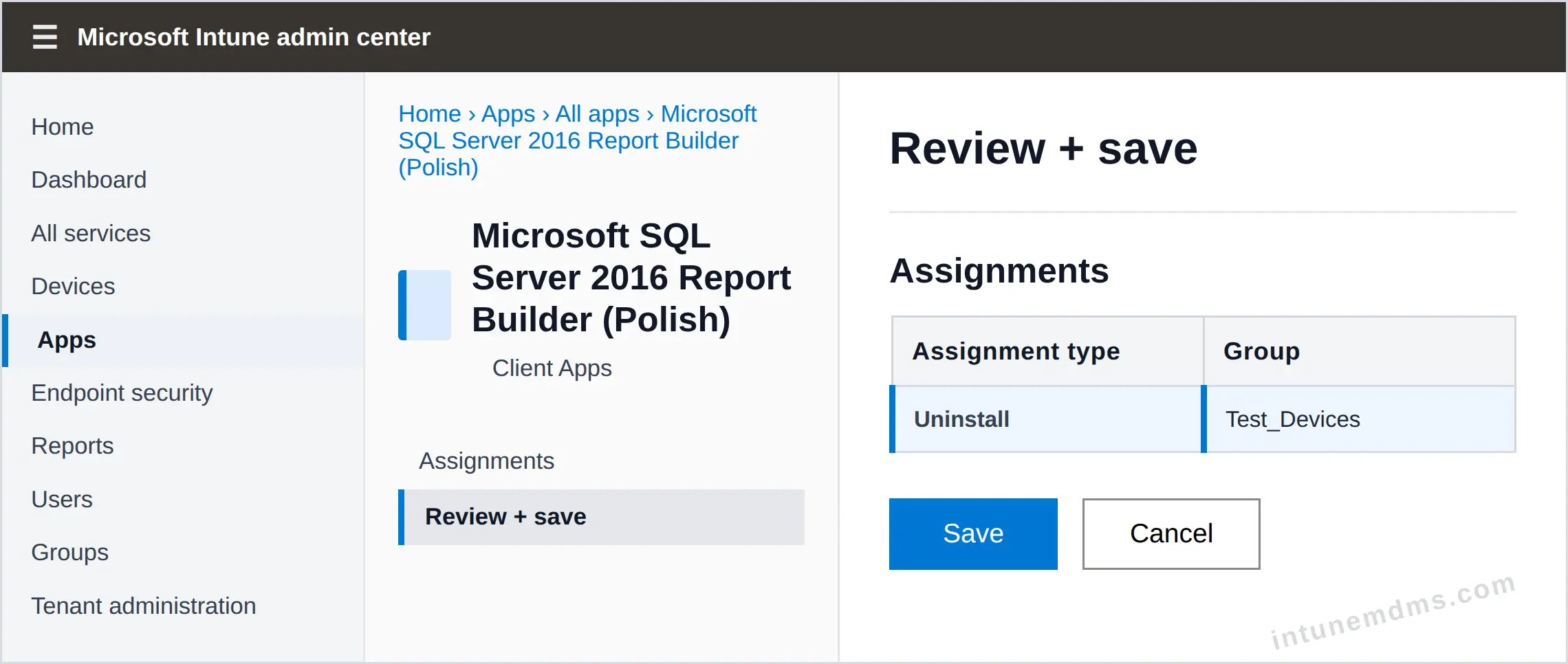This screenshot has height=664, width=1568.
Task: Select the Uninstall assignment cell
Action: 1046,419
